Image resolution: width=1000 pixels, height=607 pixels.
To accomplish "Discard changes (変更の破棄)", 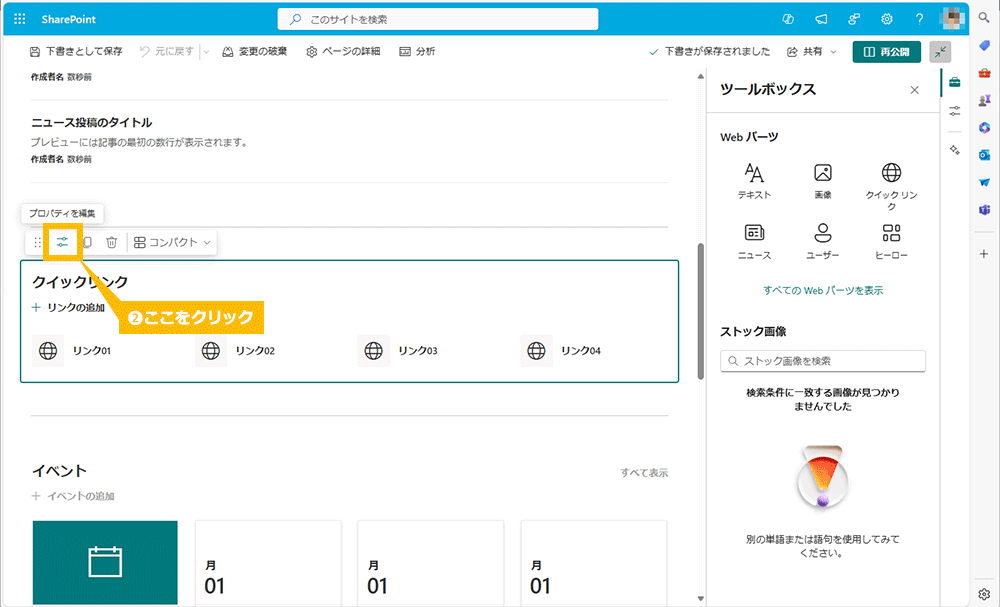I will tap(254, 52).
